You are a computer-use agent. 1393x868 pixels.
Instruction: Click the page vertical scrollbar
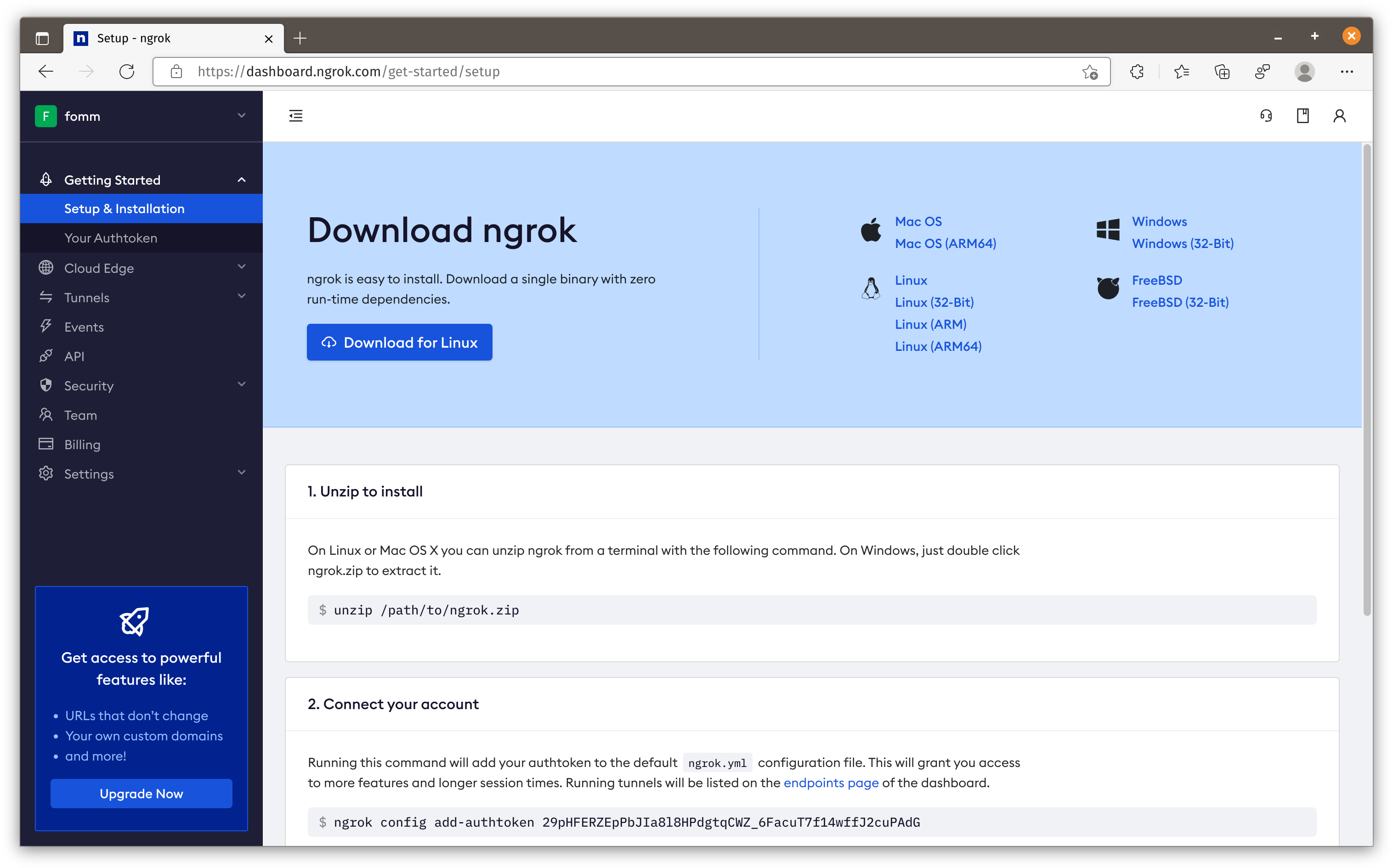click(x=1367, y=379)
